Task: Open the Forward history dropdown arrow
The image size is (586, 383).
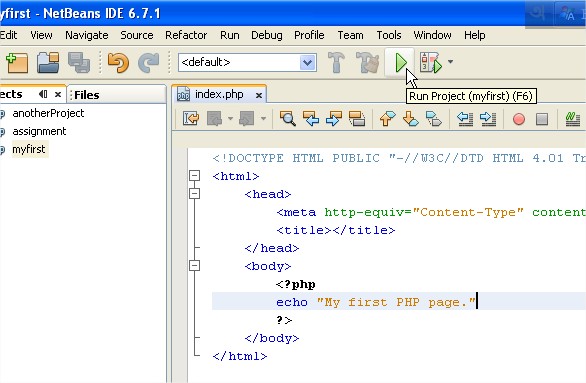Action: (263, 119)
